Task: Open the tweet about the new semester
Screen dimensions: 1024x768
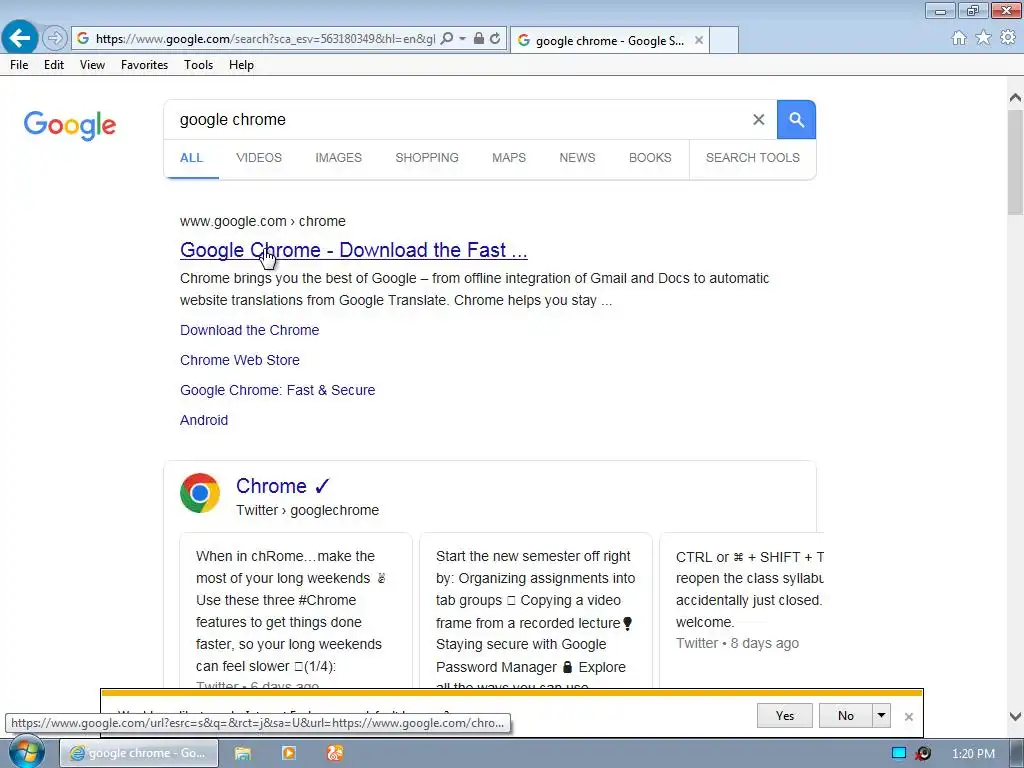Action: (536, 611)
